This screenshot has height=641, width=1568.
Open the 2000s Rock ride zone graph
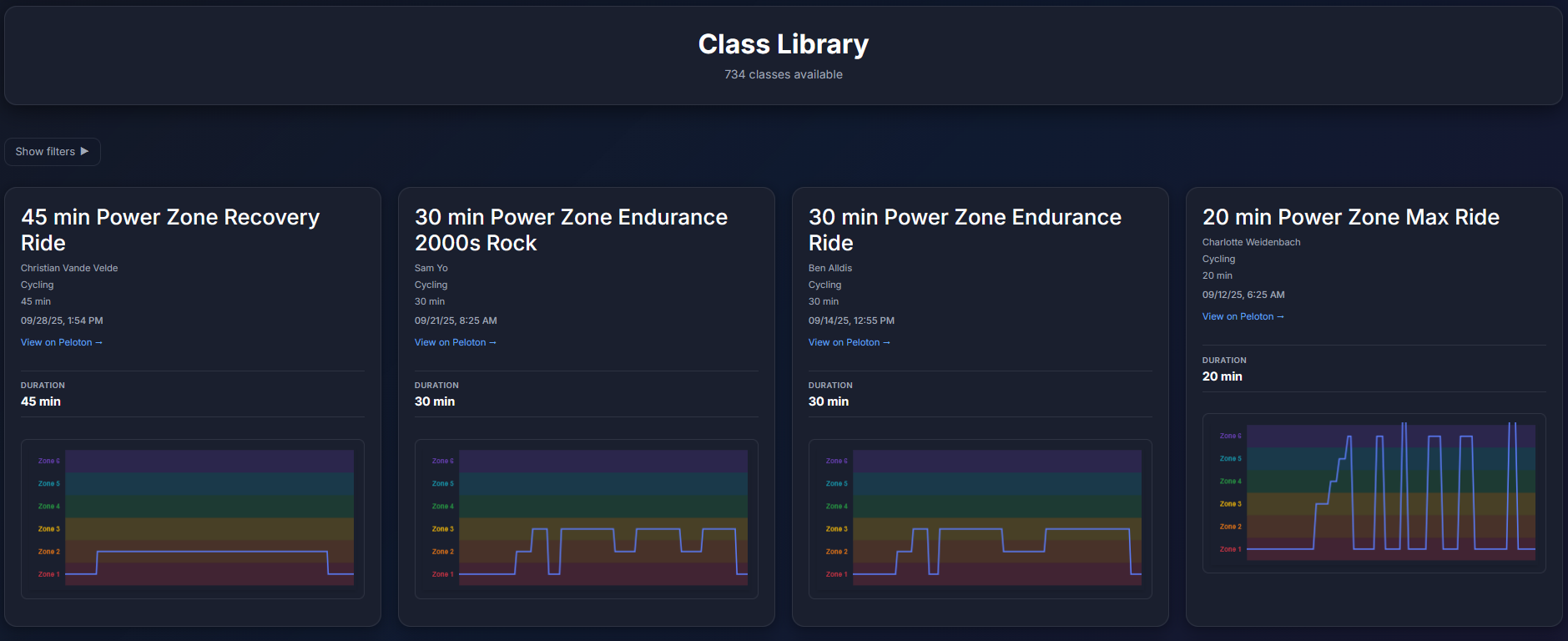602,517
